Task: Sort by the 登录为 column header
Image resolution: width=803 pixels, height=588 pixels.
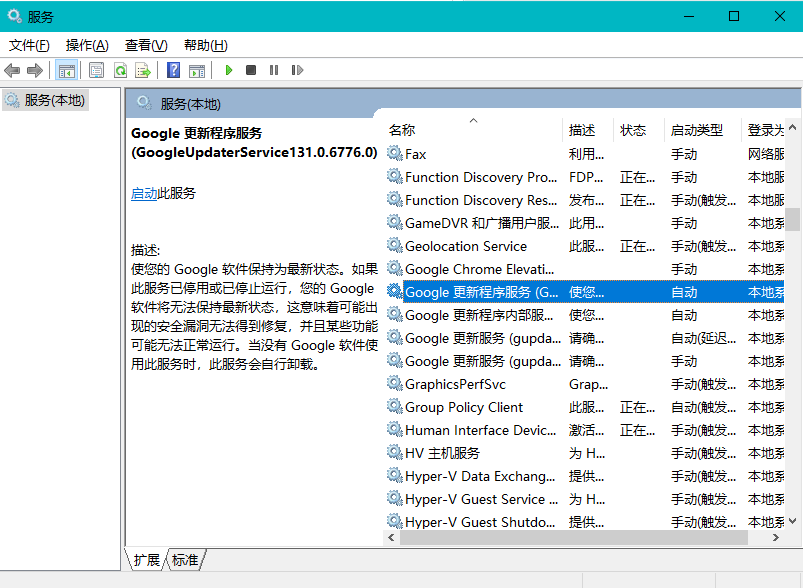Action: tap(763, 130)
